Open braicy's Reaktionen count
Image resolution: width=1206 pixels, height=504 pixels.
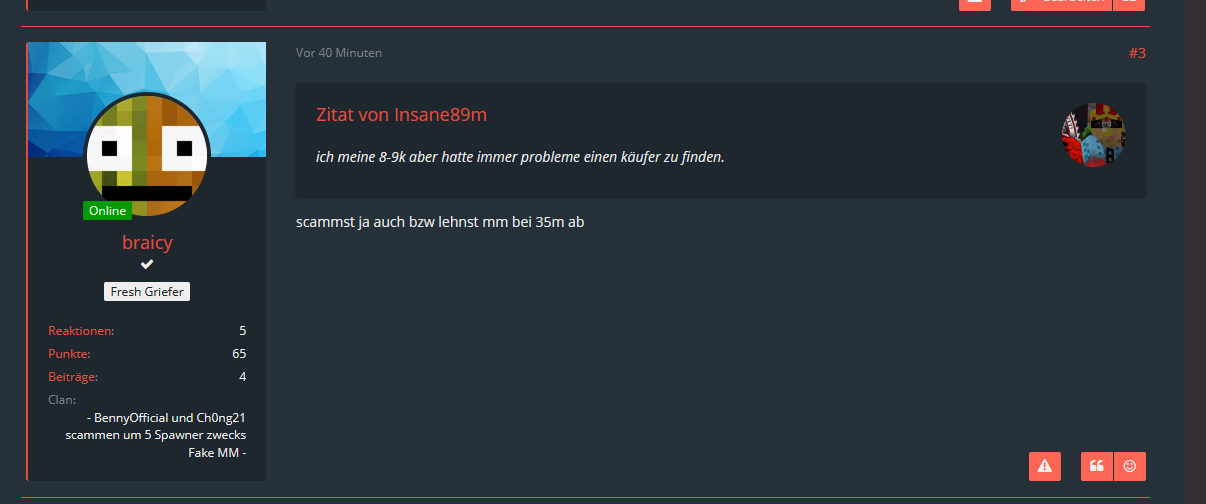(147, 330)
